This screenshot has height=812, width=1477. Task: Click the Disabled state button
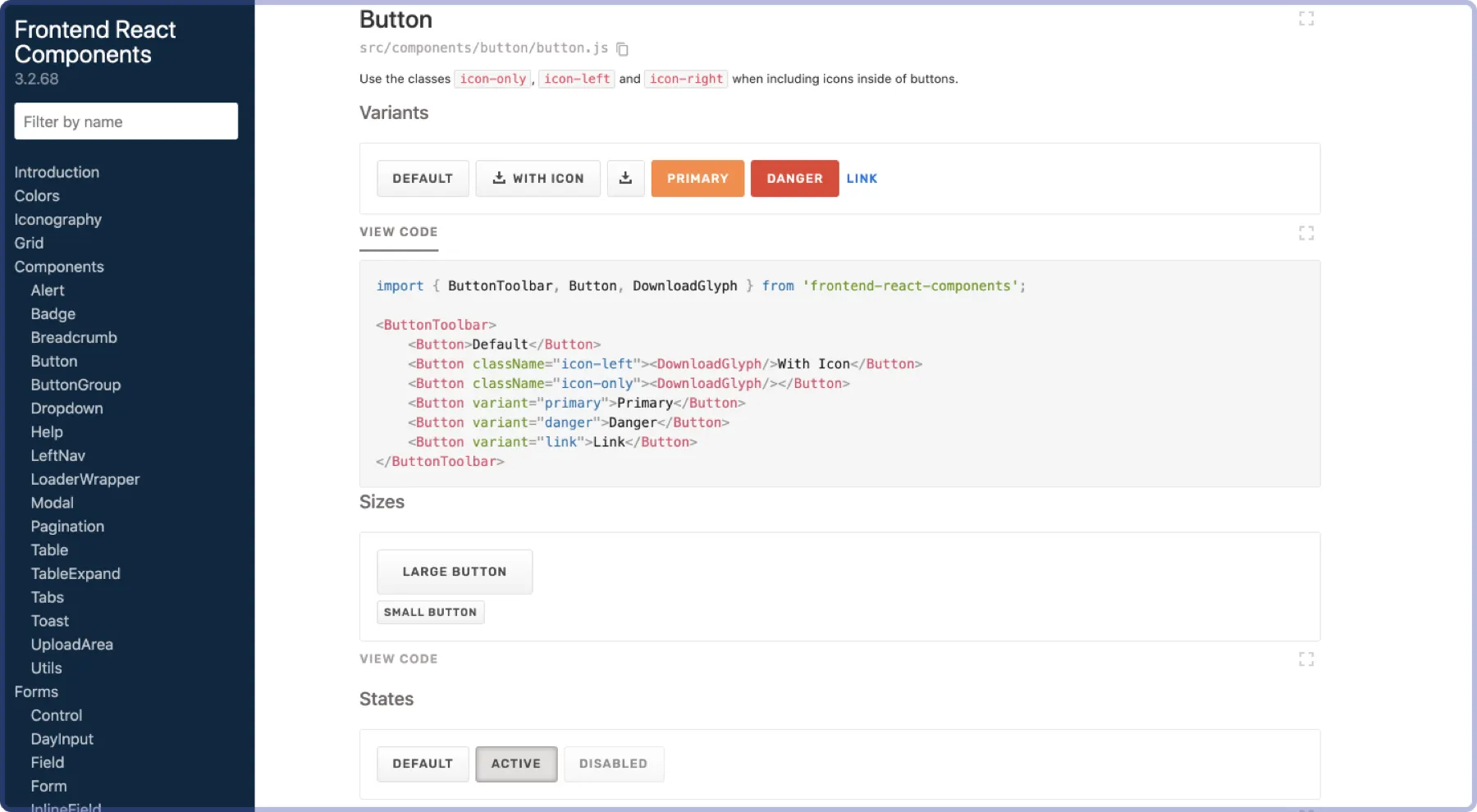[613, 764]
